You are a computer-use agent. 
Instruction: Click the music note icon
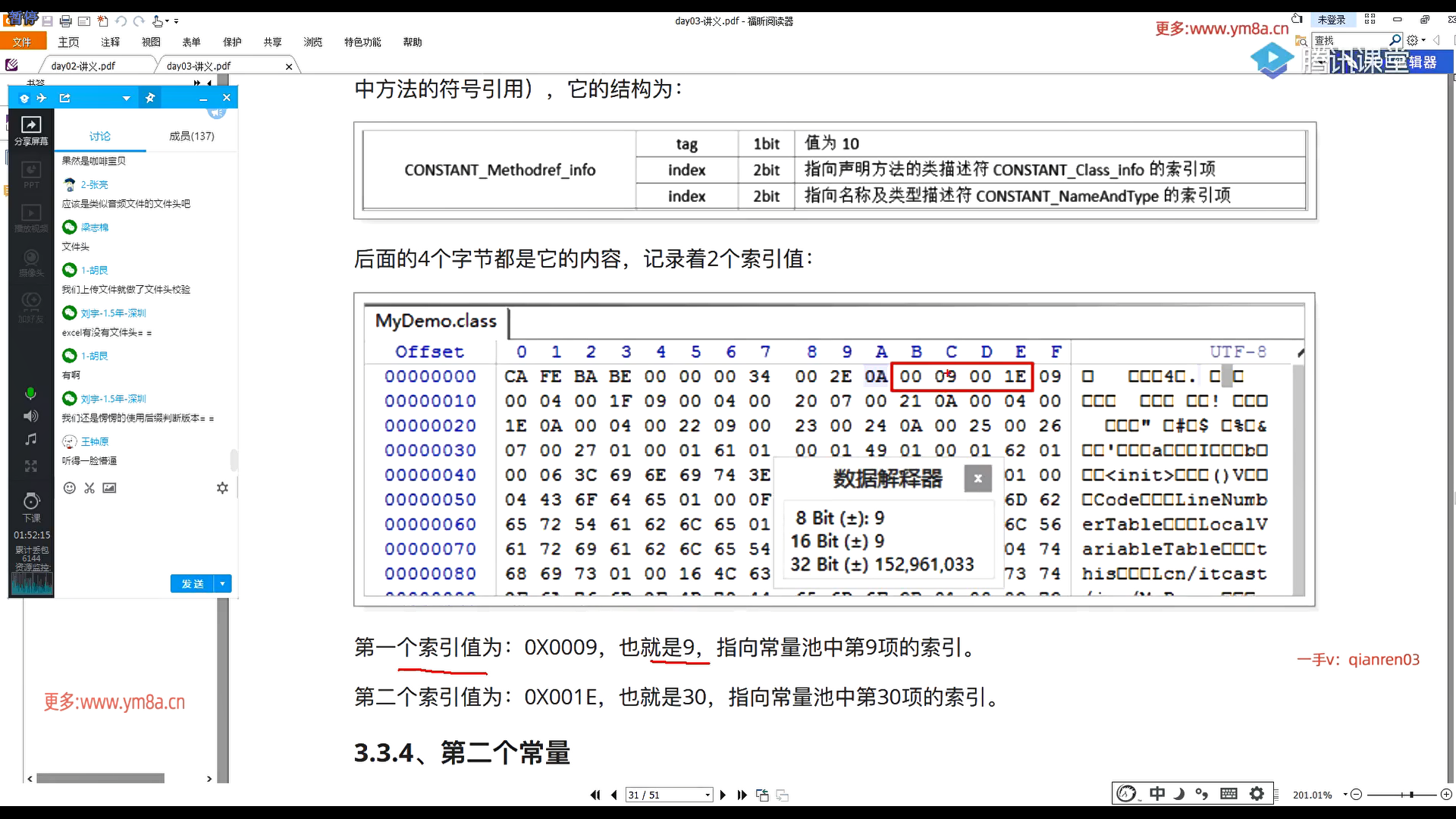pos(30,440)
